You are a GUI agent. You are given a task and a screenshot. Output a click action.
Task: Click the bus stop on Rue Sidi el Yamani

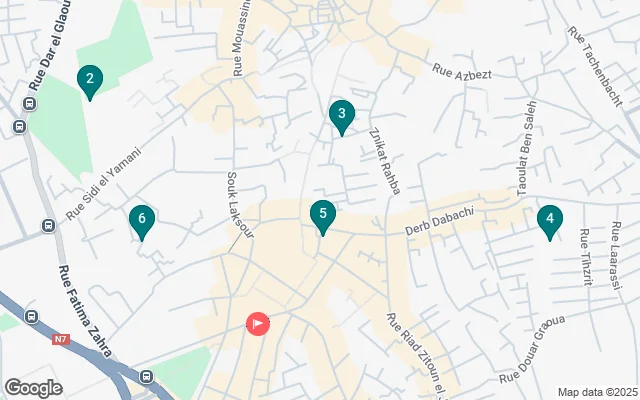coord(48,225)
